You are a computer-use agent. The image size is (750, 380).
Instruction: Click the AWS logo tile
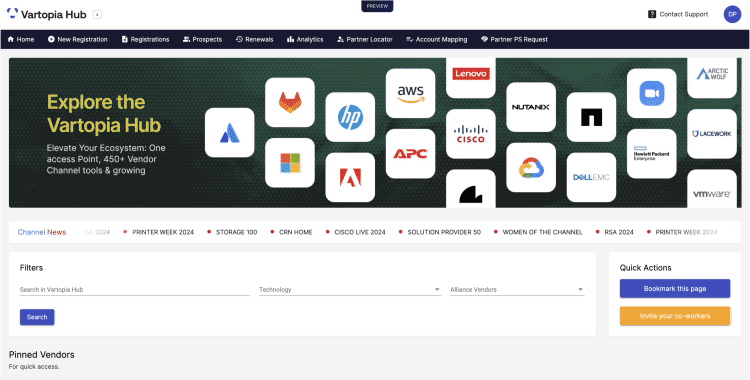coord(410,93)
